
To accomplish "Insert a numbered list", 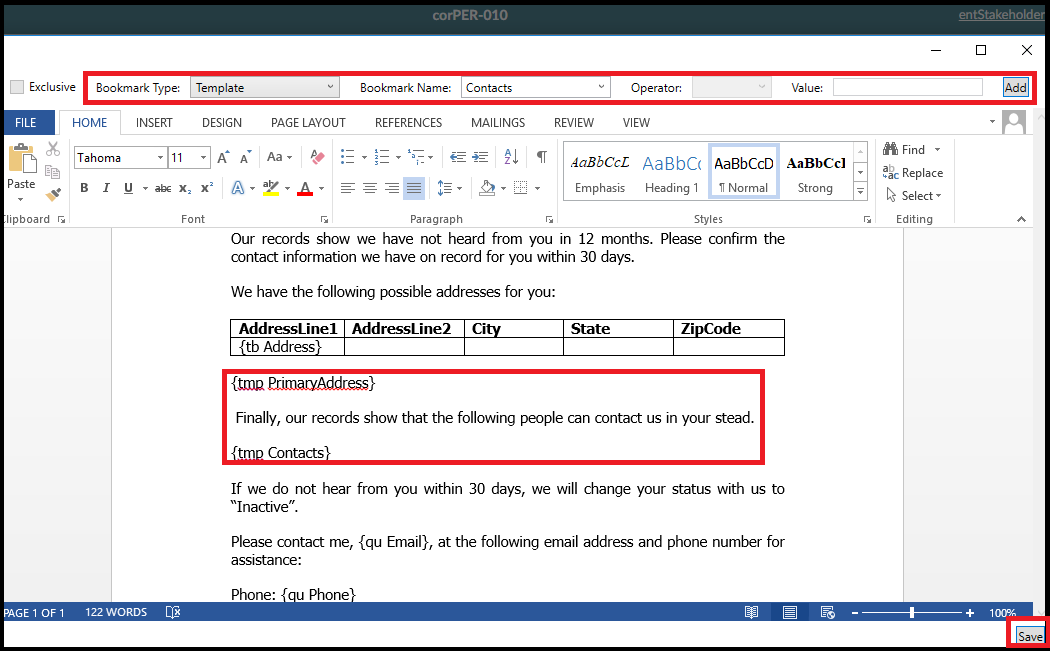I will pyautogui.click(x=382, y=157).
